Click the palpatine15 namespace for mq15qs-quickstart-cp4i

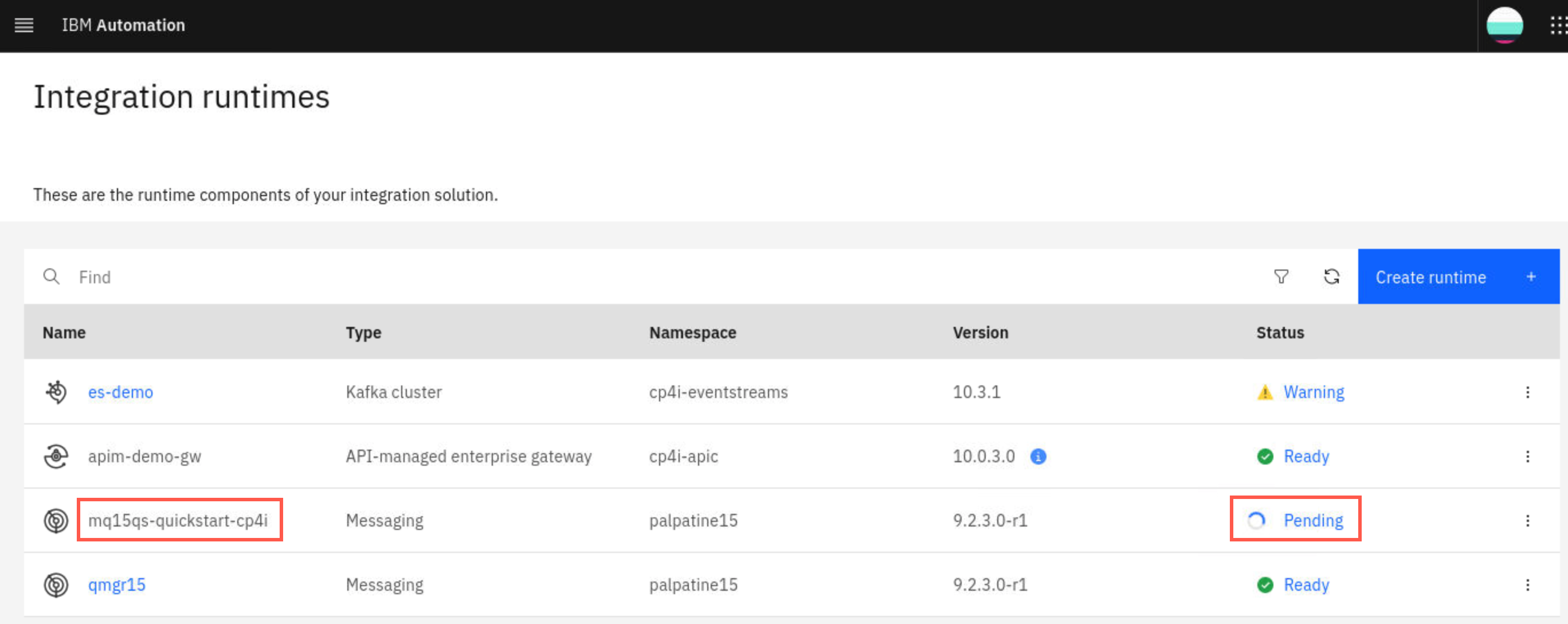point(693,520)
